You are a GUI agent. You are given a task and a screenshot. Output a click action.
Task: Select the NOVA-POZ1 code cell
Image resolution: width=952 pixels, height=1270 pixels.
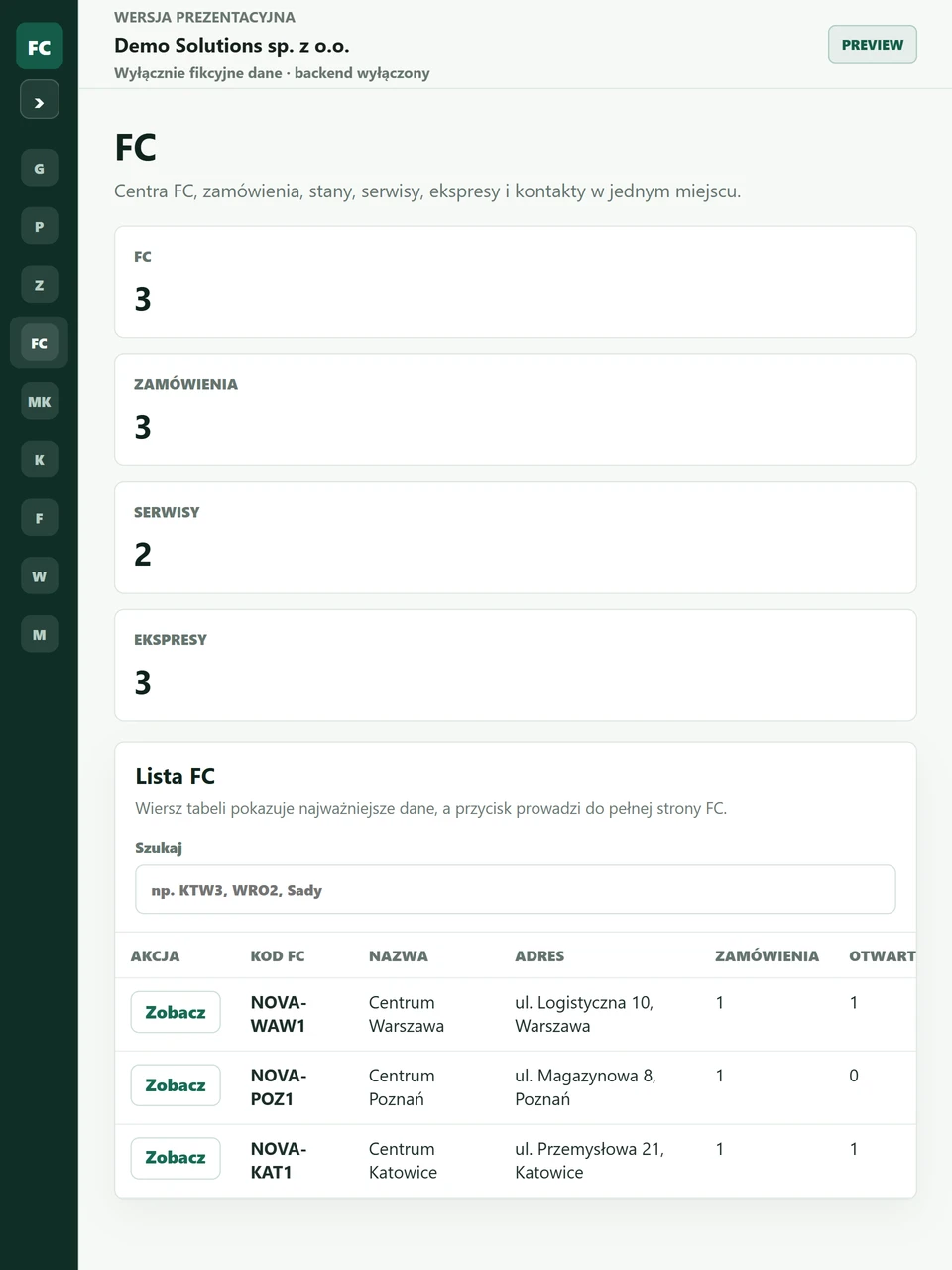pos(279,1087)
